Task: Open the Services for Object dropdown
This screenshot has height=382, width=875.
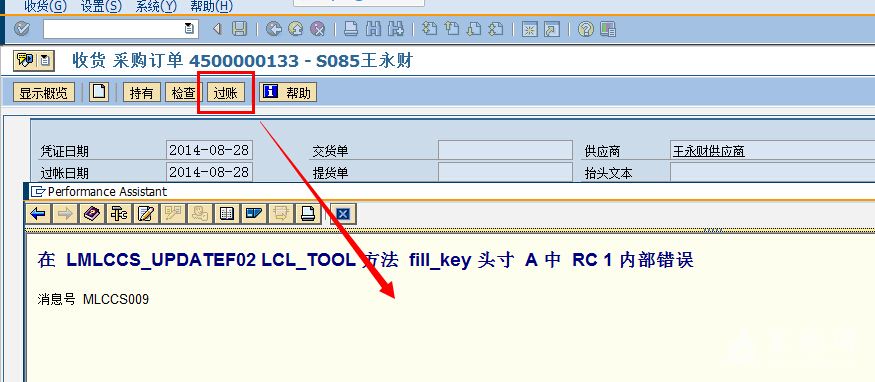Action: (46, 60)
